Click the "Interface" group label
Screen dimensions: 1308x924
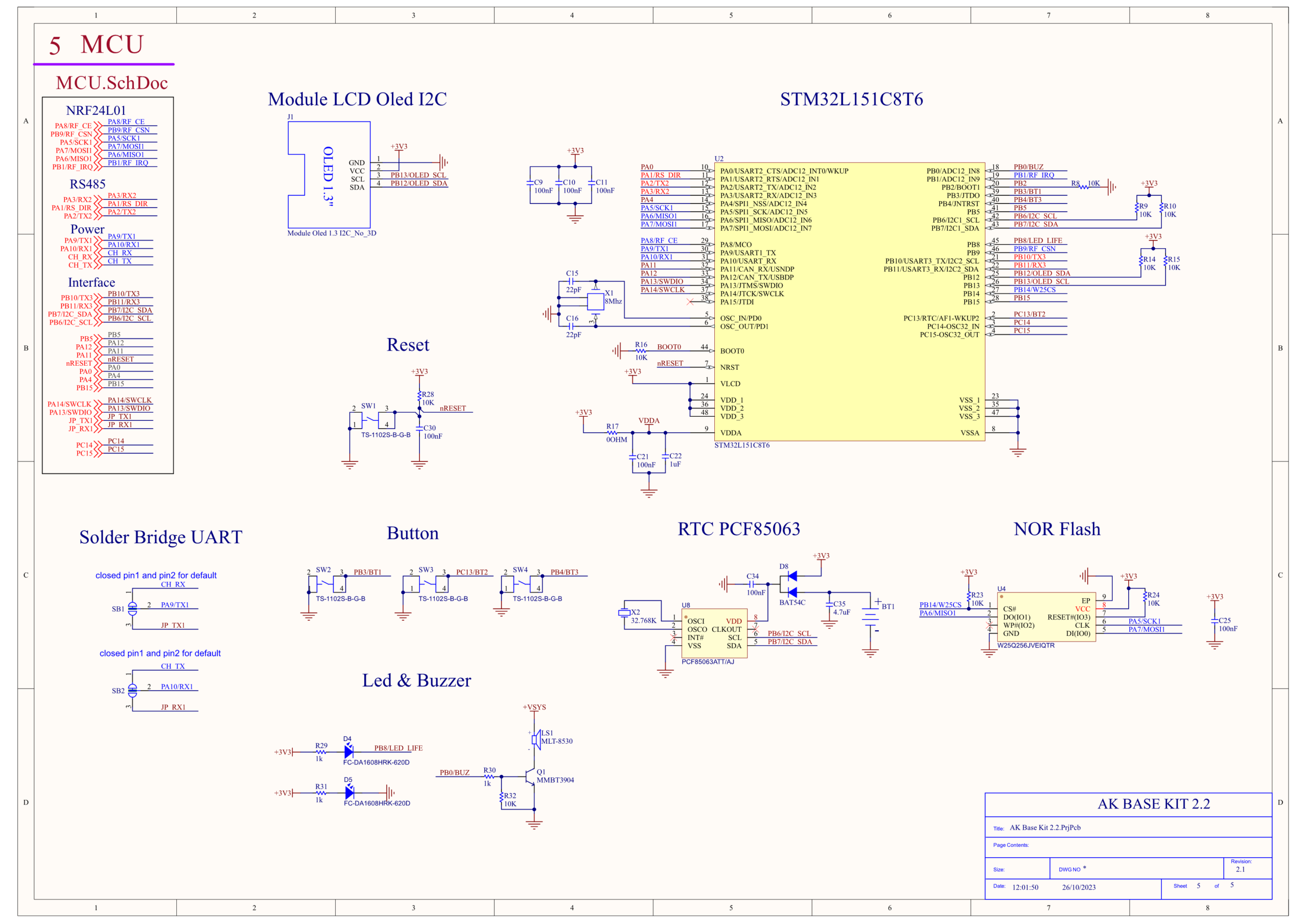point(91,282)
